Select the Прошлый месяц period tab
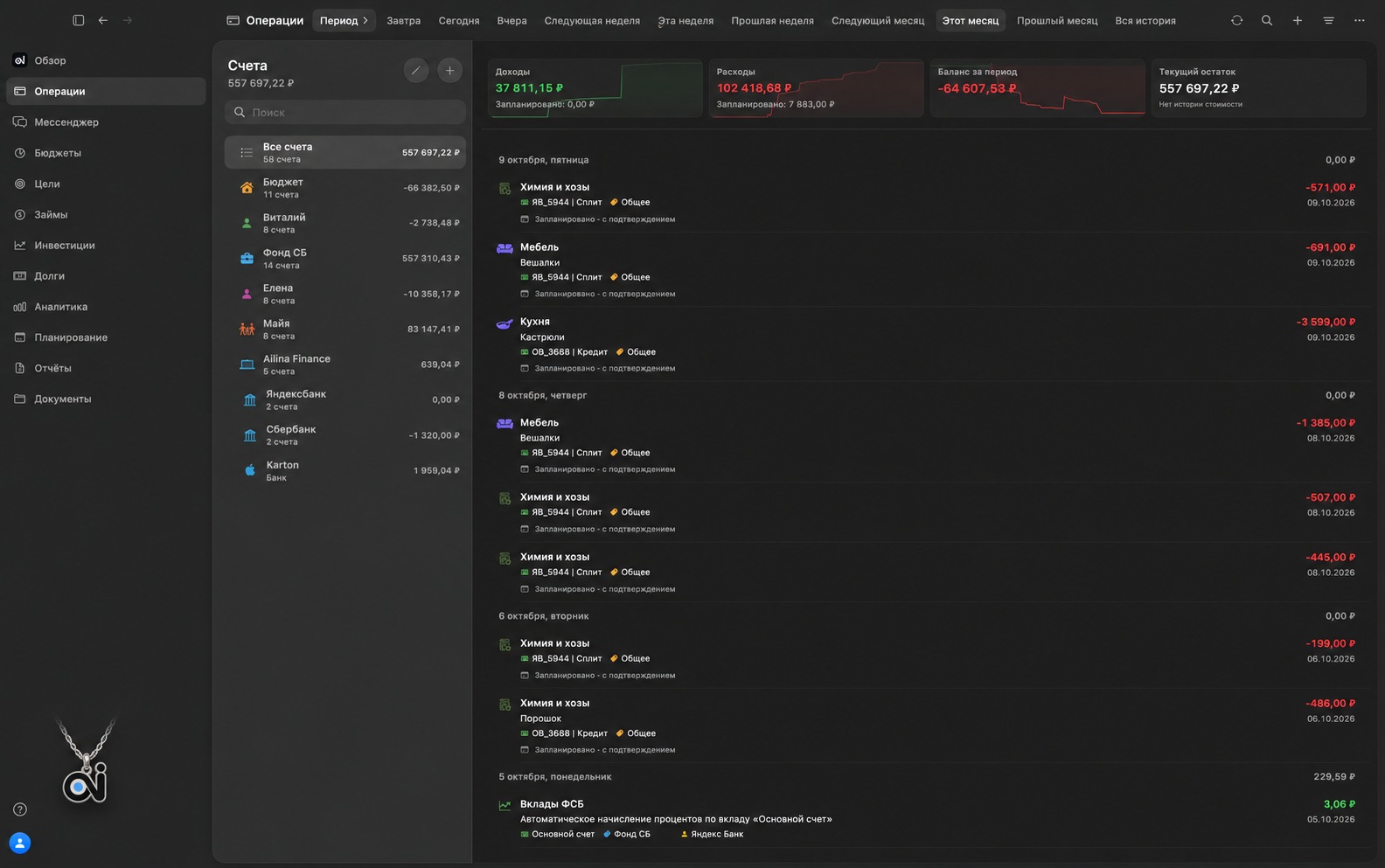 pyautogui.click(x=1057, y=20)
